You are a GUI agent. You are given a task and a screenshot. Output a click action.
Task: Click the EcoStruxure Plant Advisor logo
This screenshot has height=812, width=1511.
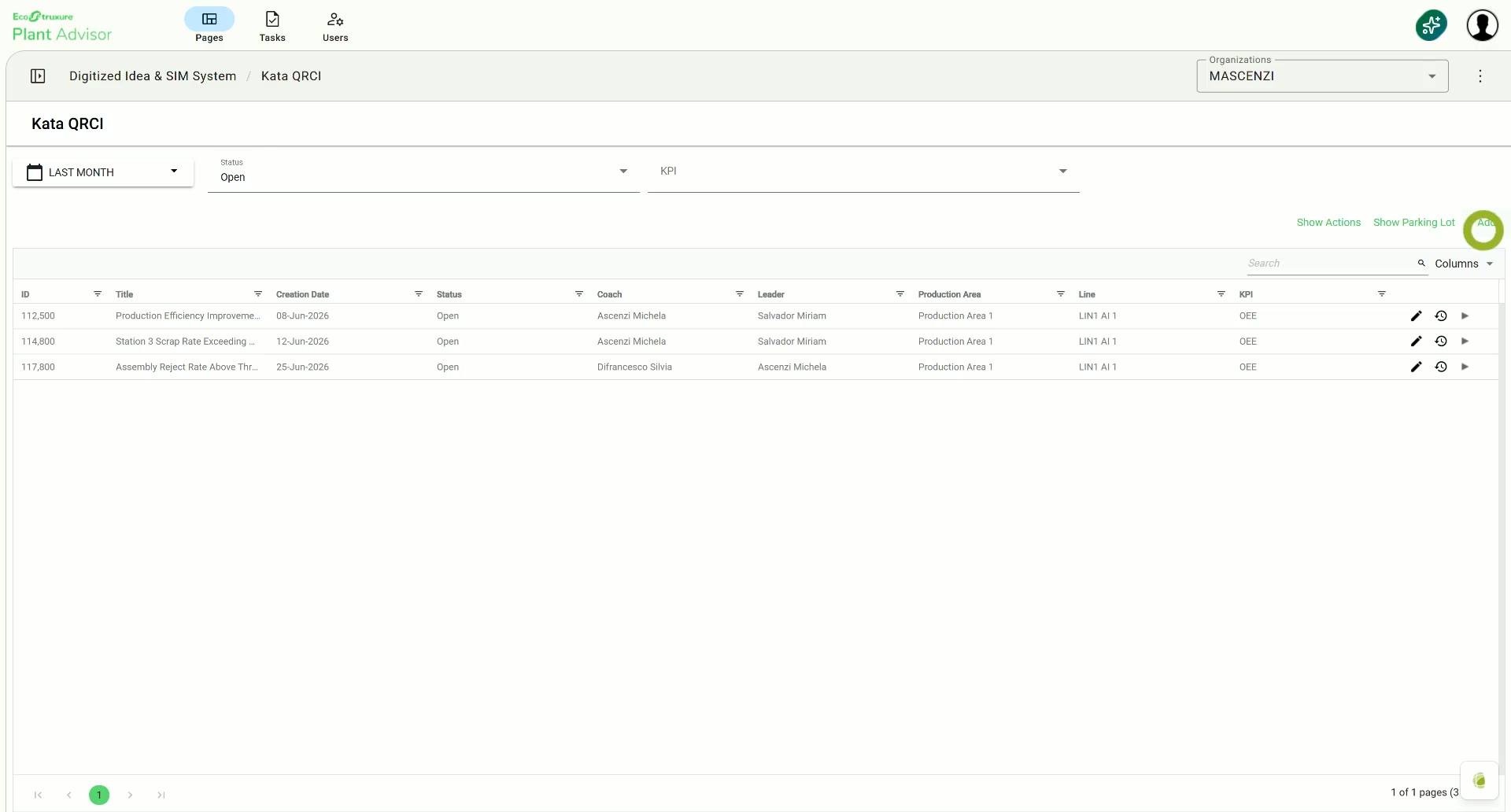[x=62, y=26]
